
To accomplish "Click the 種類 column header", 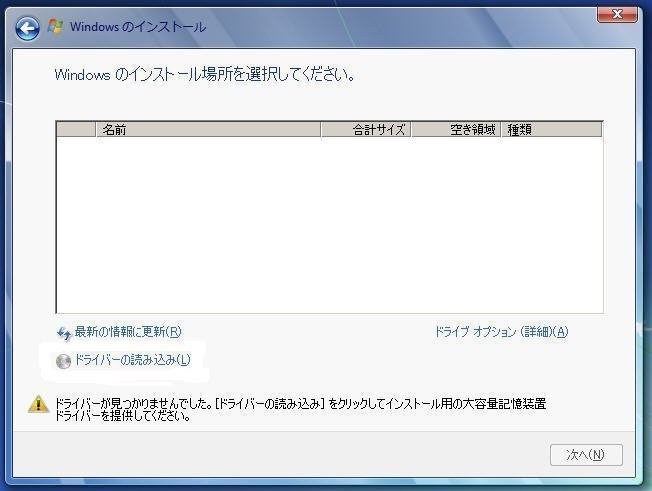I will pyautogui.click(x=552, y=130).
